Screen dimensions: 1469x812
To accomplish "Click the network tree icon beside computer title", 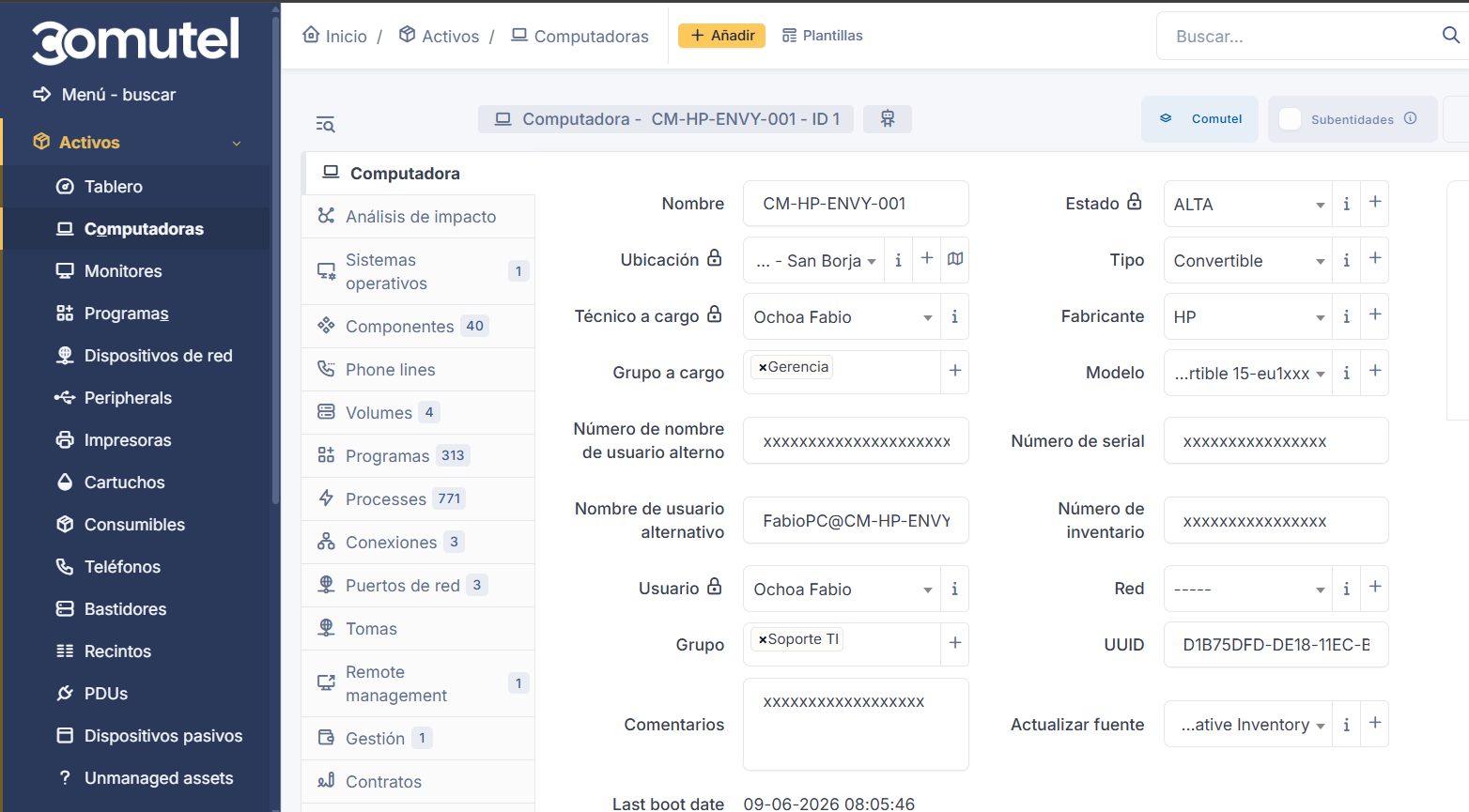I will 888,118.
